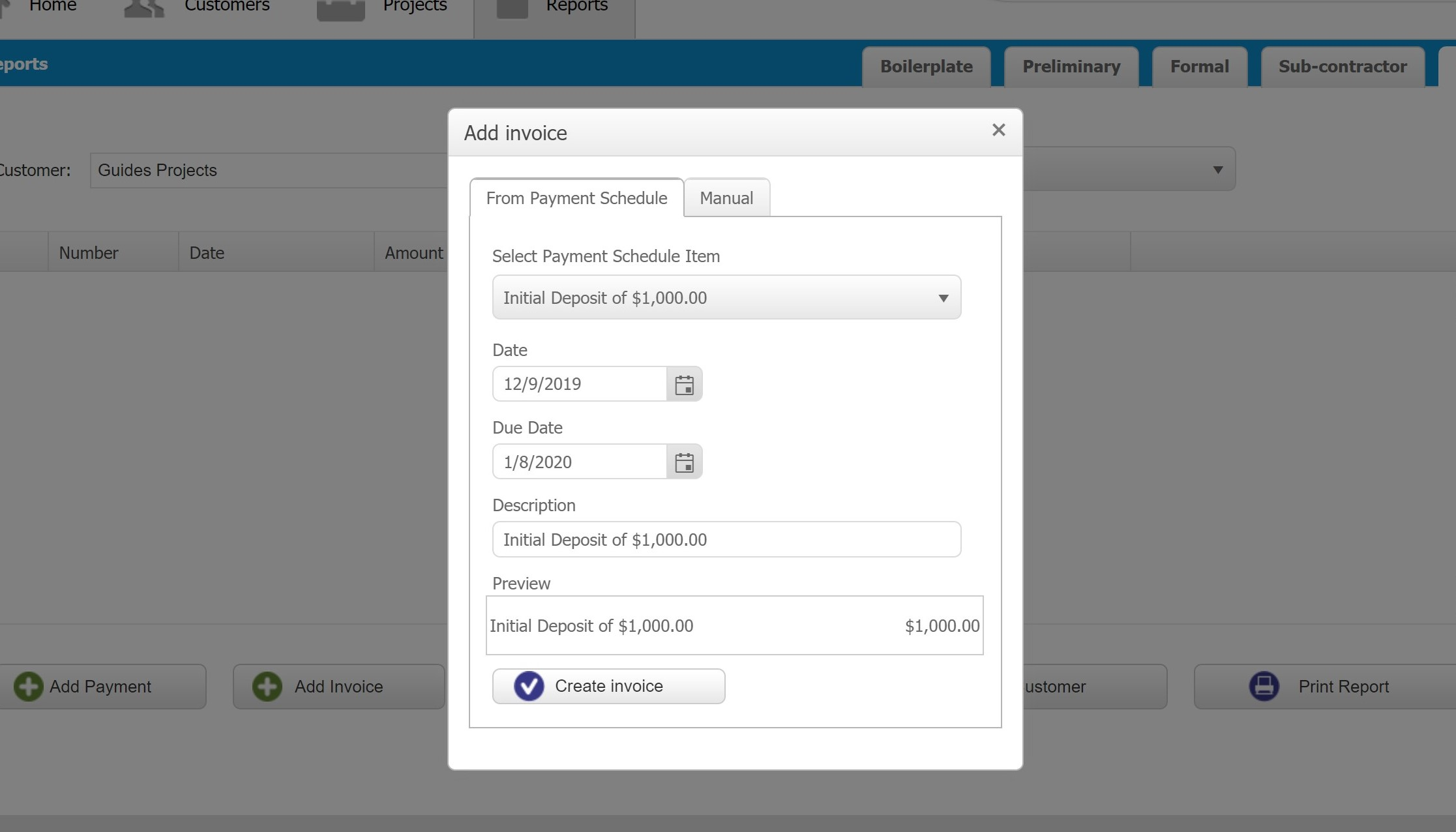
Task: Select the From Payment Schedule tab
Action: pos(576,198)
